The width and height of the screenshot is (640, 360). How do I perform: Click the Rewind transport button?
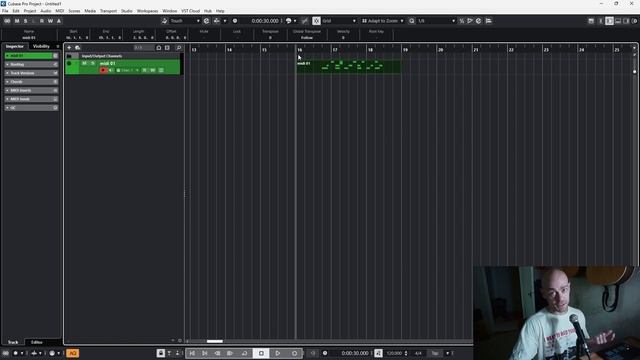pyautogui.click(x=218, y=353)
